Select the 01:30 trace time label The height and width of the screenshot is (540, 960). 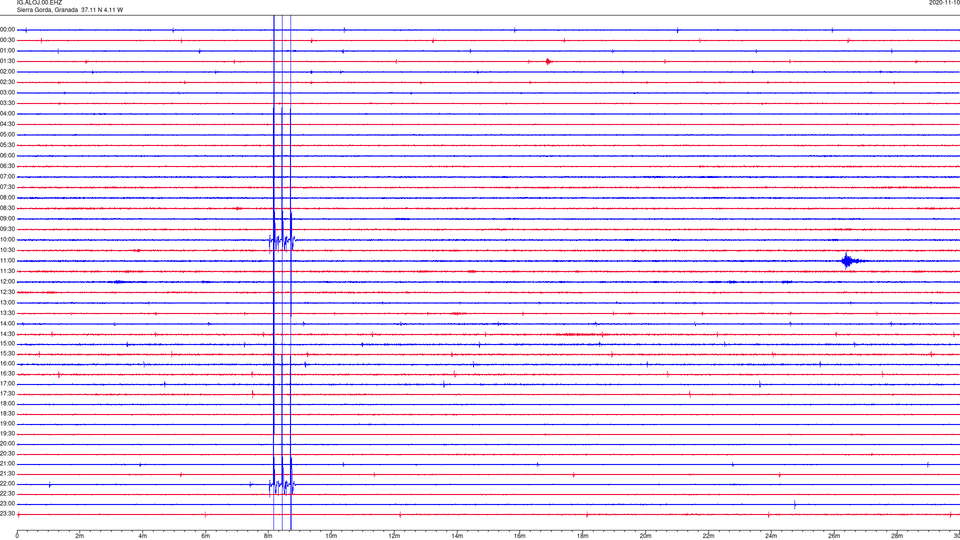click(x=7, y=61)
